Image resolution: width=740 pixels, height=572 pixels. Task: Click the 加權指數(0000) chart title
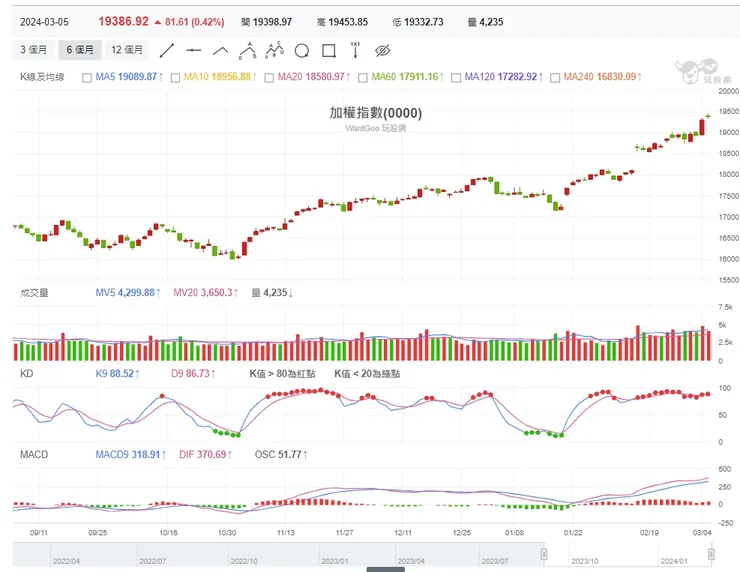tap(375, 113)
